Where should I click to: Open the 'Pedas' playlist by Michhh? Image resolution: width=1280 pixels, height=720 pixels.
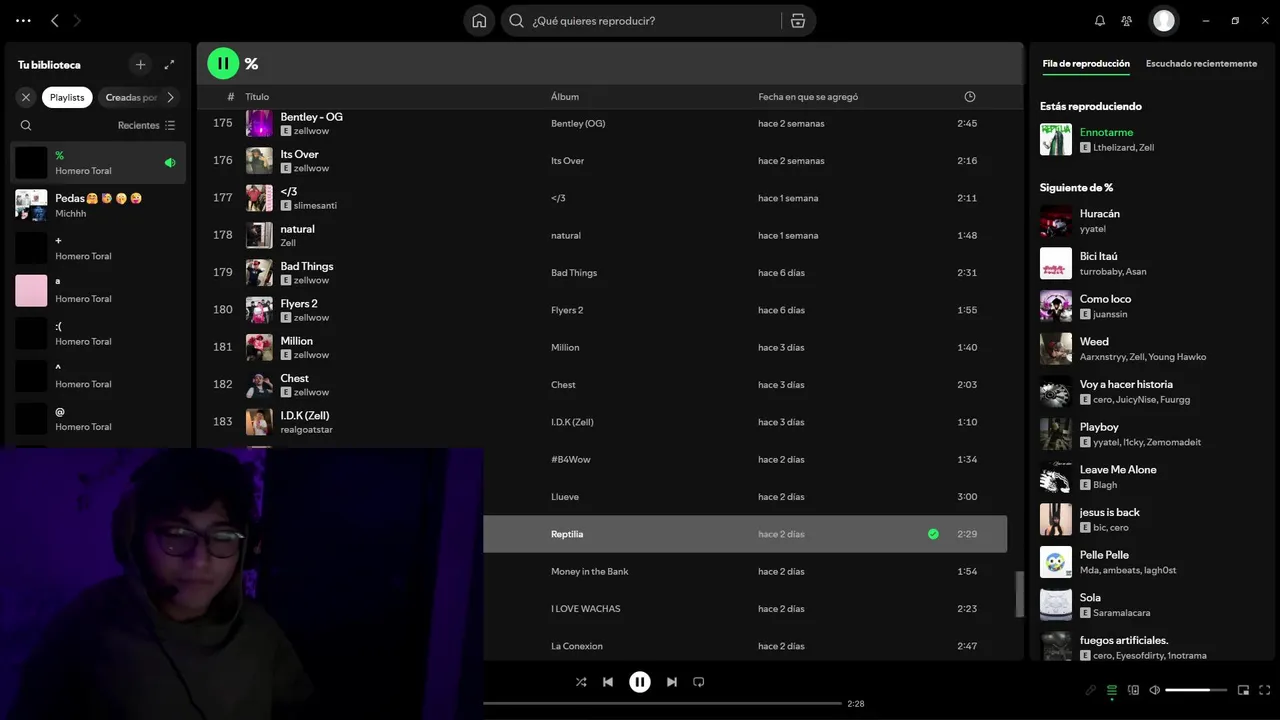(x=98, y=205)
